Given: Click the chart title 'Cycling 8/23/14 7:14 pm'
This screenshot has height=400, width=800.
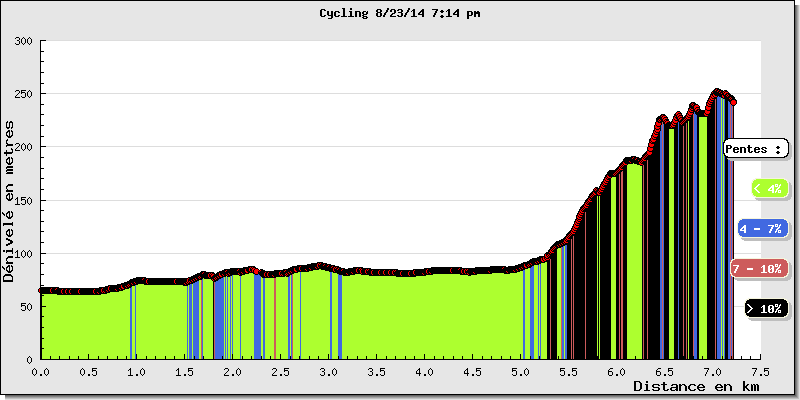Looking at the screenshot, I should point(399,13).
